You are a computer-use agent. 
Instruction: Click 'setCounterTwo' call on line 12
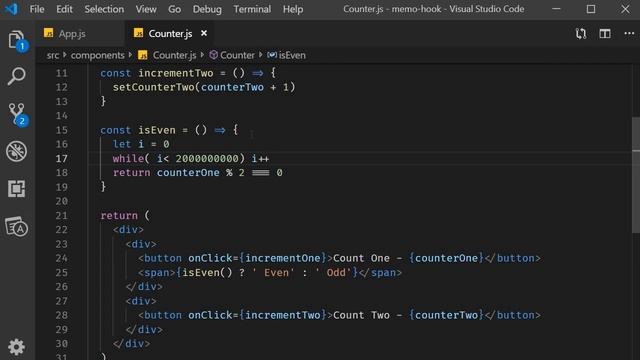coord(153,87)
